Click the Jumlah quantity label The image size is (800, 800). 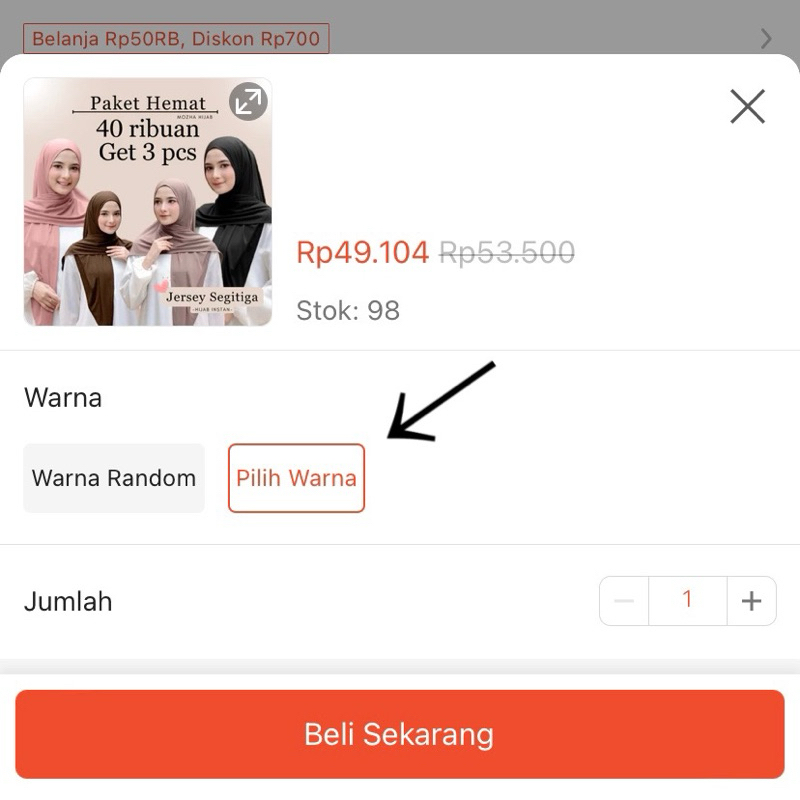point(68,602)
